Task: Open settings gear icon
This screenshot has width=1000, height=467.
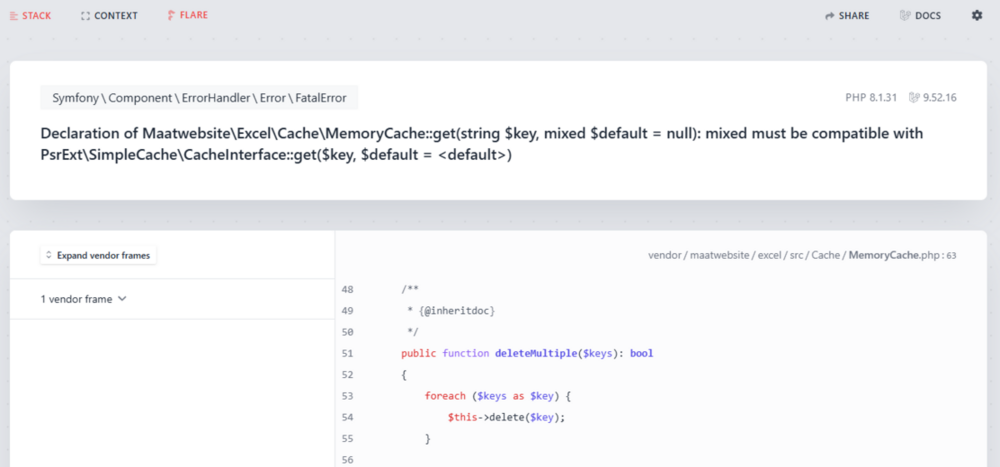Action: [x=977, y=15]
